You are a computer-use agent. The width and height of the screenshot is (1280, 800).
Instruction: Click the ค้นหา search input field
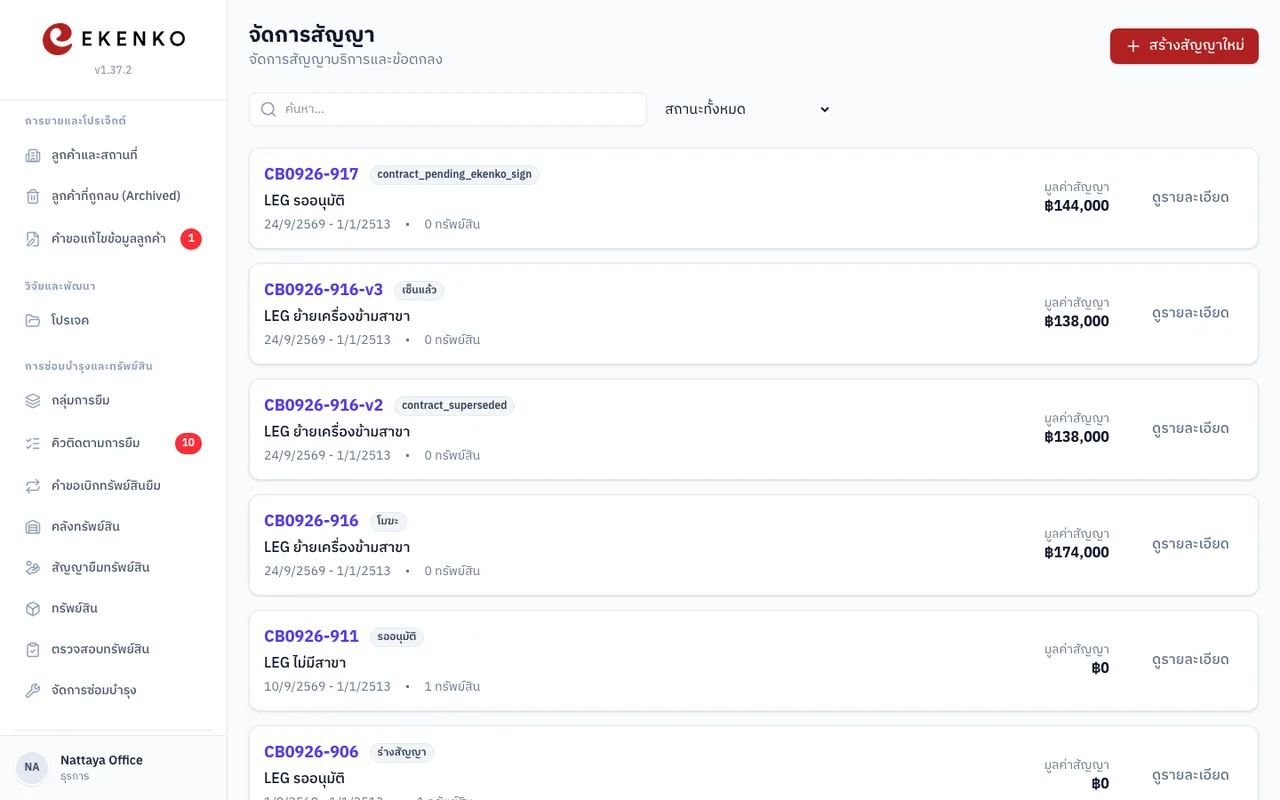pyautogui.click(x=448, y=109)
